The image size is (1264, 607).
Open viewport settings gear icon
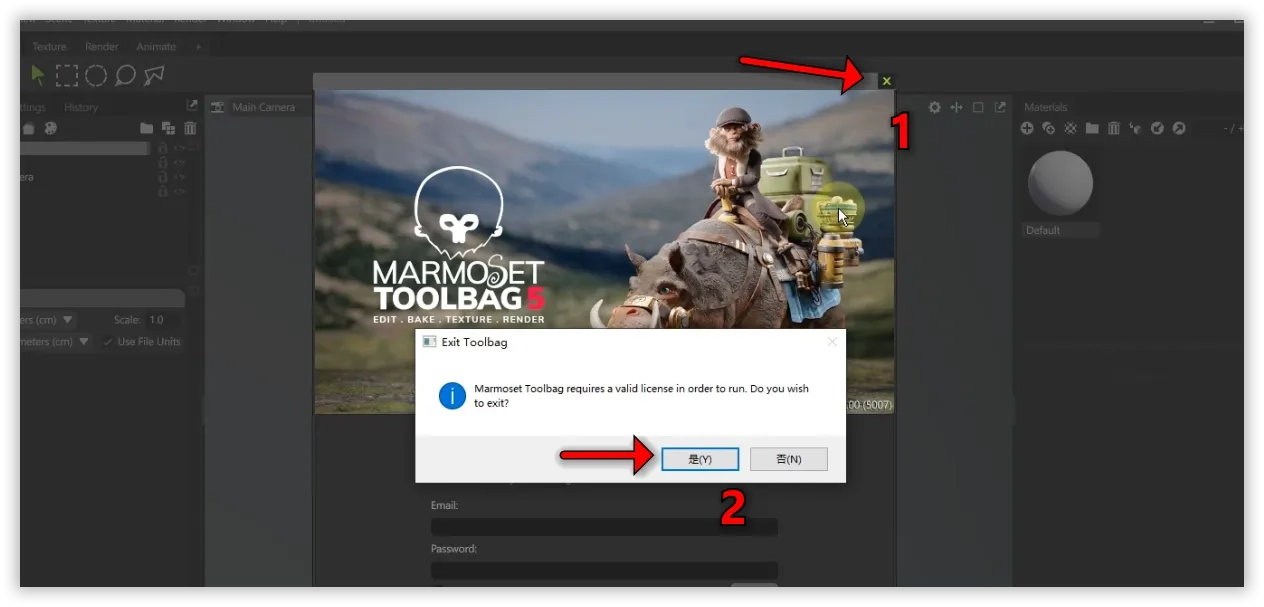click(935, 107)
